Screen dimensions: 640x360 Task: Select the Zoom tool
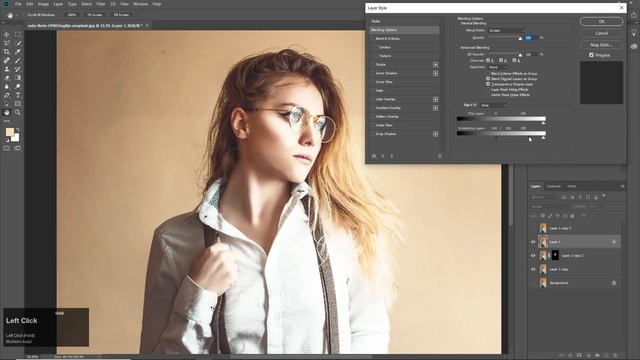tap(18, 112)
